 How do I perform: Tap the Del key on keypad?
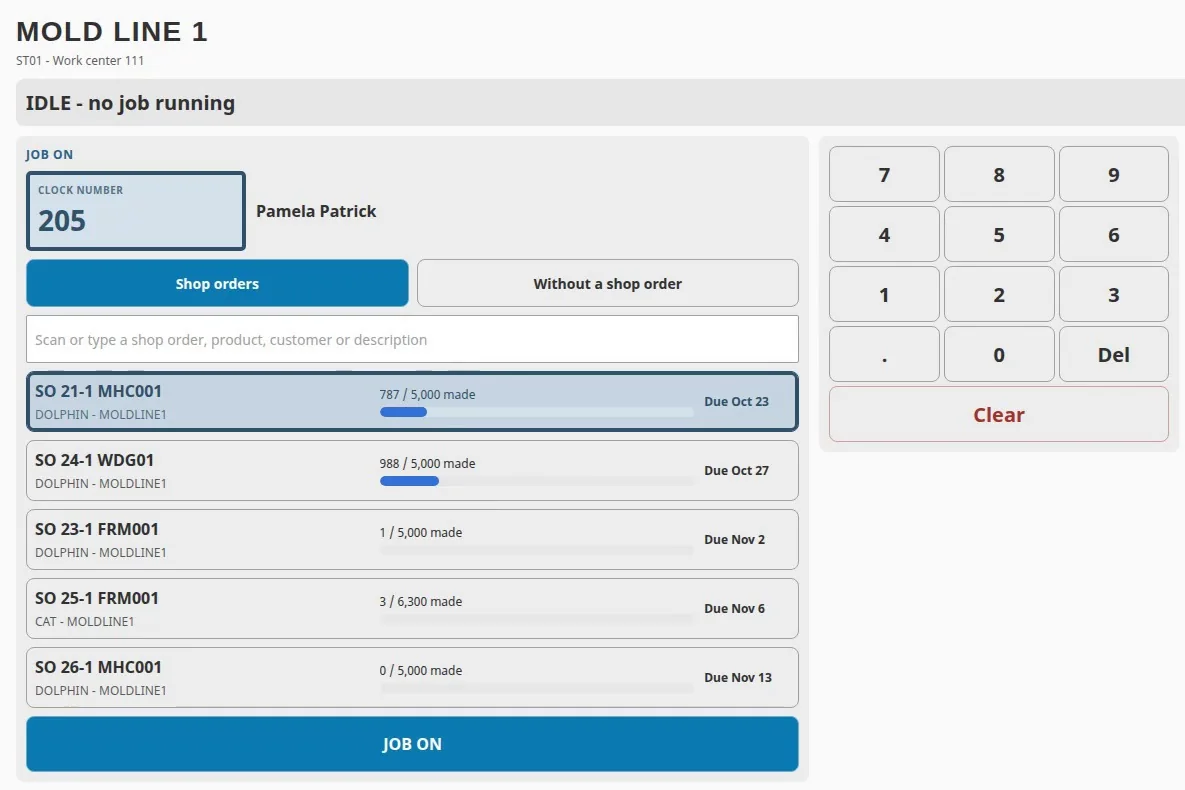(x=1113, y=355)
